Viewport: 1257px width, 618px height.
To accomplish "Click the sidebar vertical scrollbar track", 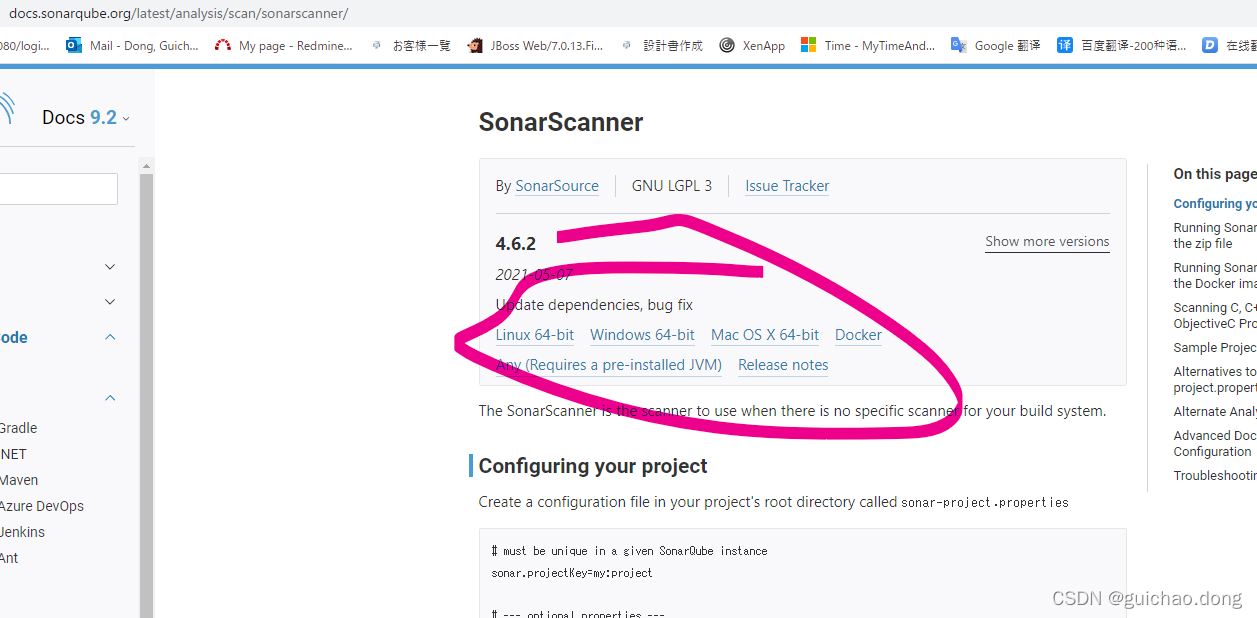I will click(x=146, y=395).
